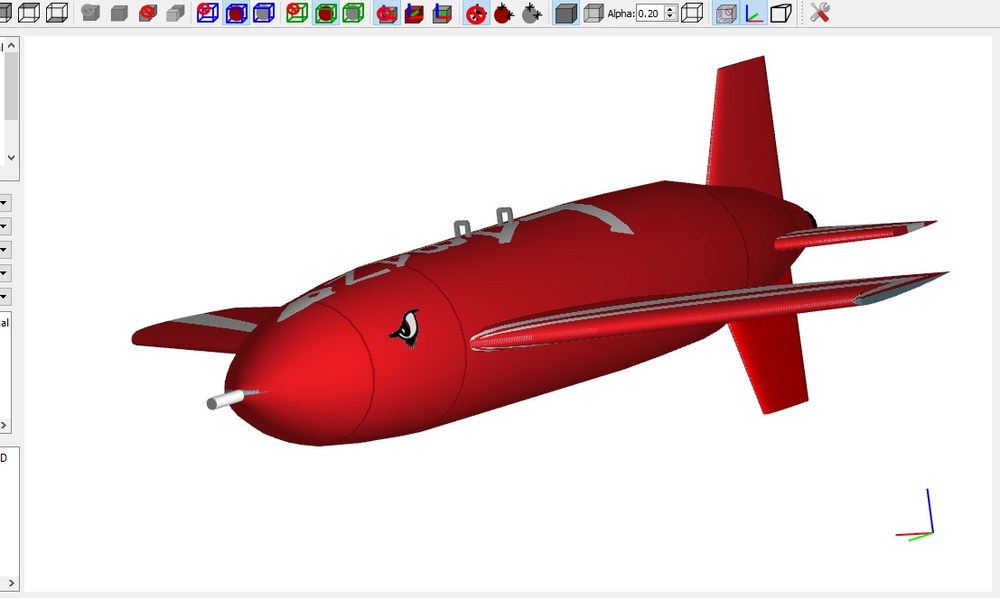The image size is (1000, 598).
Task: Select the green wireframe cube with red sphere
Action: (x=326, y=13)
